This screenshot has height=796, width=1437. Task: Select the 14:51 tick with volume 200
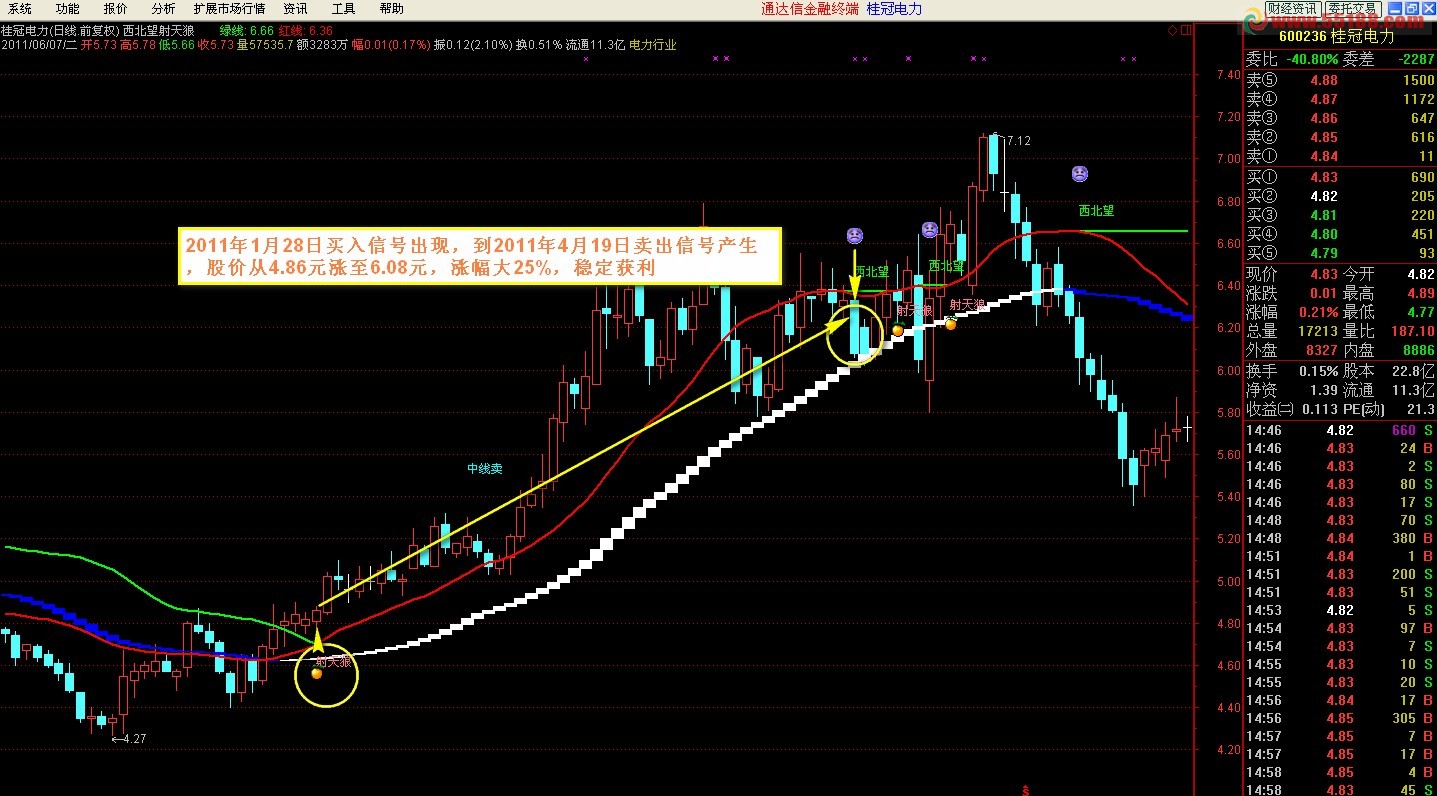[1339, 574]
